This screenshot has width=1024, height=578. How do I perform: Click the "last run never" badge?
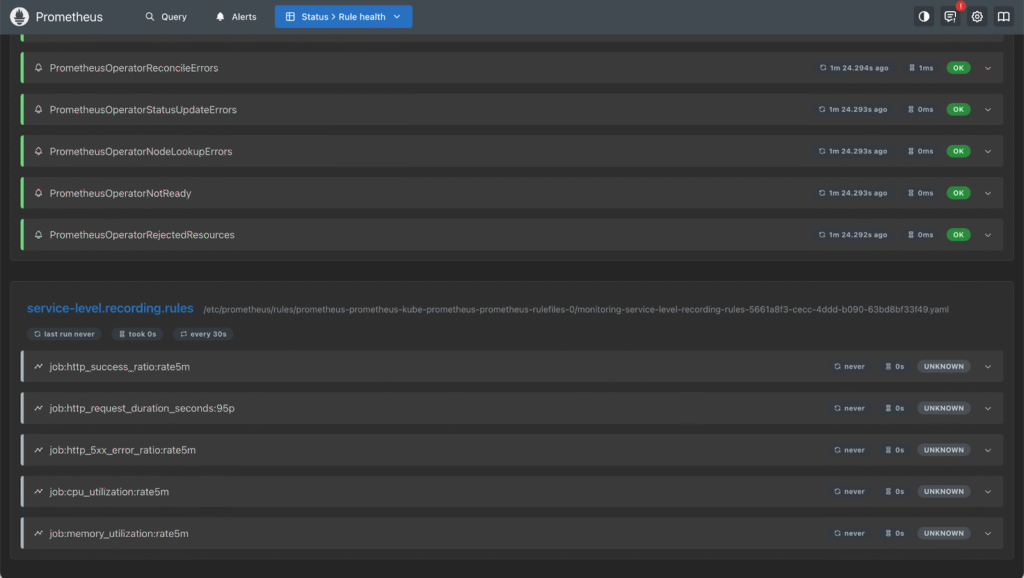click(x=64, y=334)
